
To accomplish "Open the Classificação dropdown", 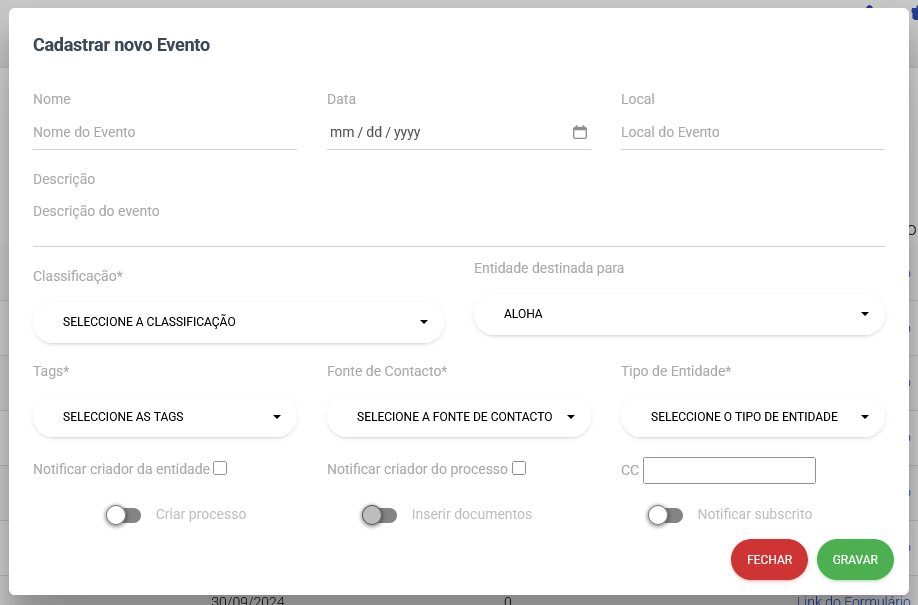I will click(x=238, y=322).
